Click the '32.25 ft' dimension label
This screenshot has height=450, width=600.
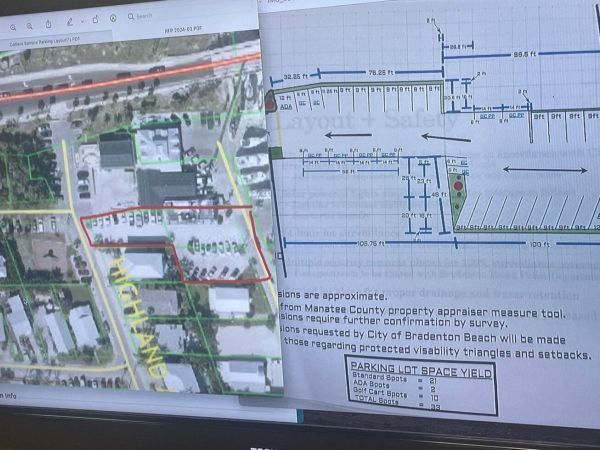[295, 77]
